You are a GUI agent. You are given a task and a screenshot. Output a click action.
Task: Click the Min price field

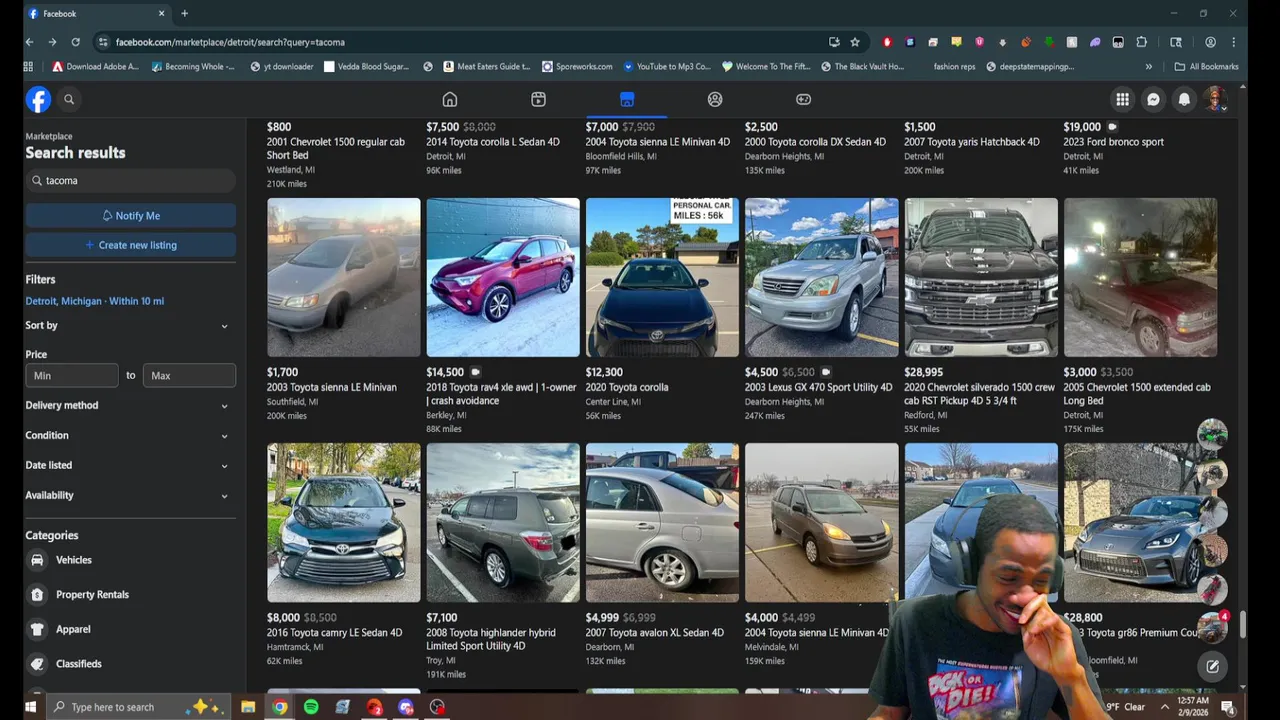tap(71, 375)
